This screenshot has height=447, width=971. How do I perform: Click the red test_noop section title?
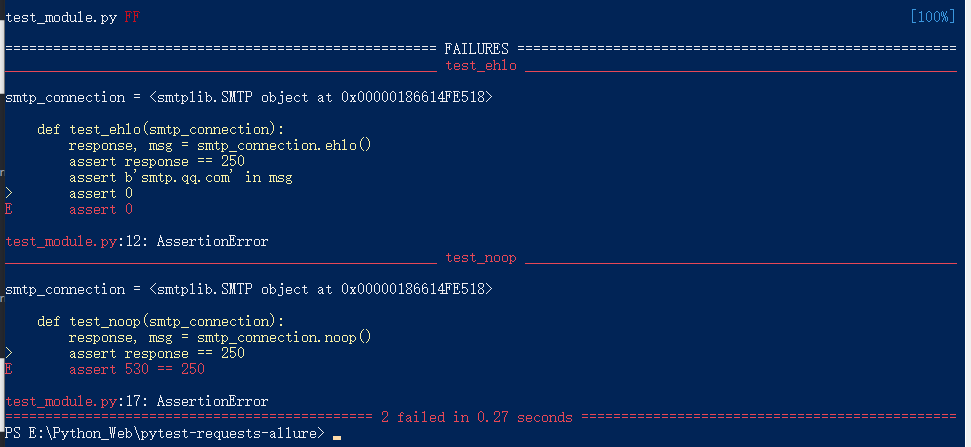coord(481,258)
